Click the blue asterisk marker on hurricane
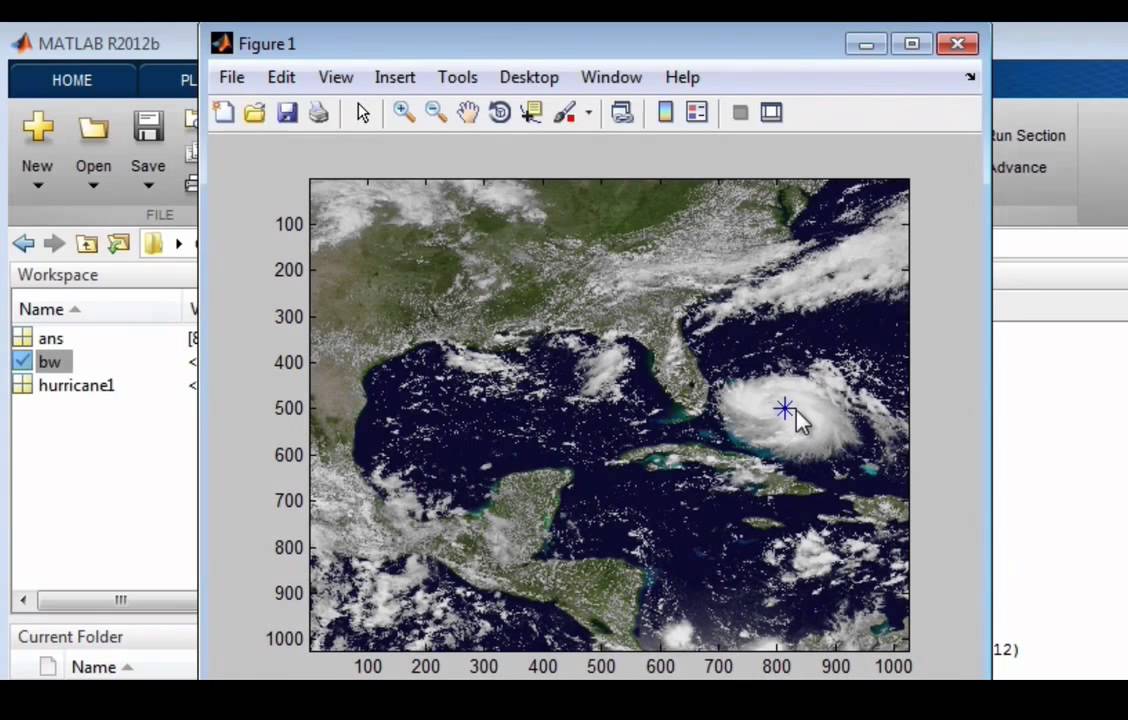The image size is (1128, 720). pyautogui.click(x=784, y=409)
